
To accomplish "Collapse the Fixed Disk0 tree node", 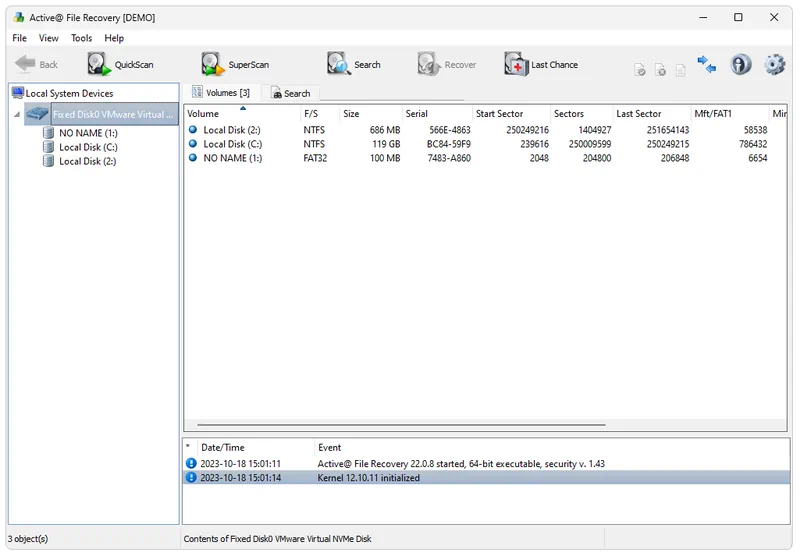I will (17, 114).
